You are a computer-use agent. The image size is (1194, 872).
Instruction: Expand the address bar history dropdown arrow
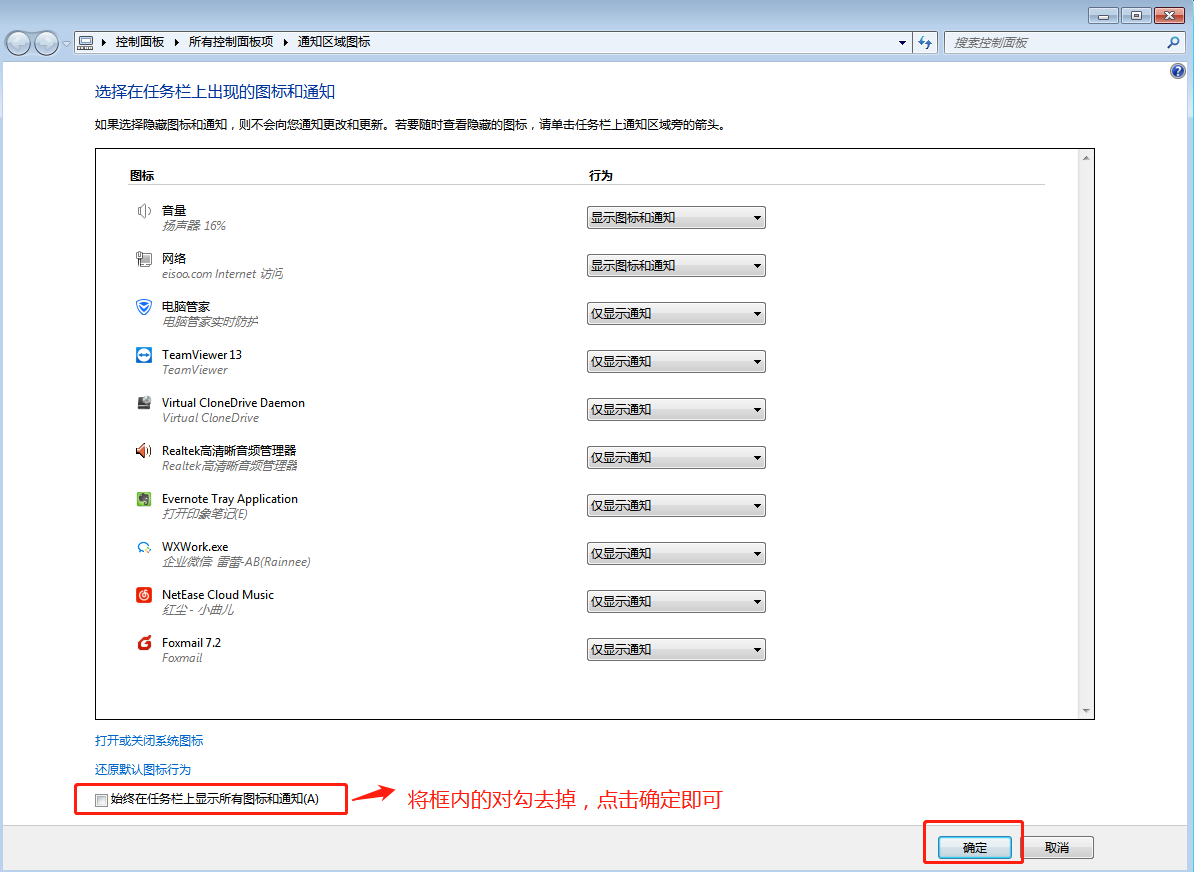pyautogui.click(x=902, y=43)
